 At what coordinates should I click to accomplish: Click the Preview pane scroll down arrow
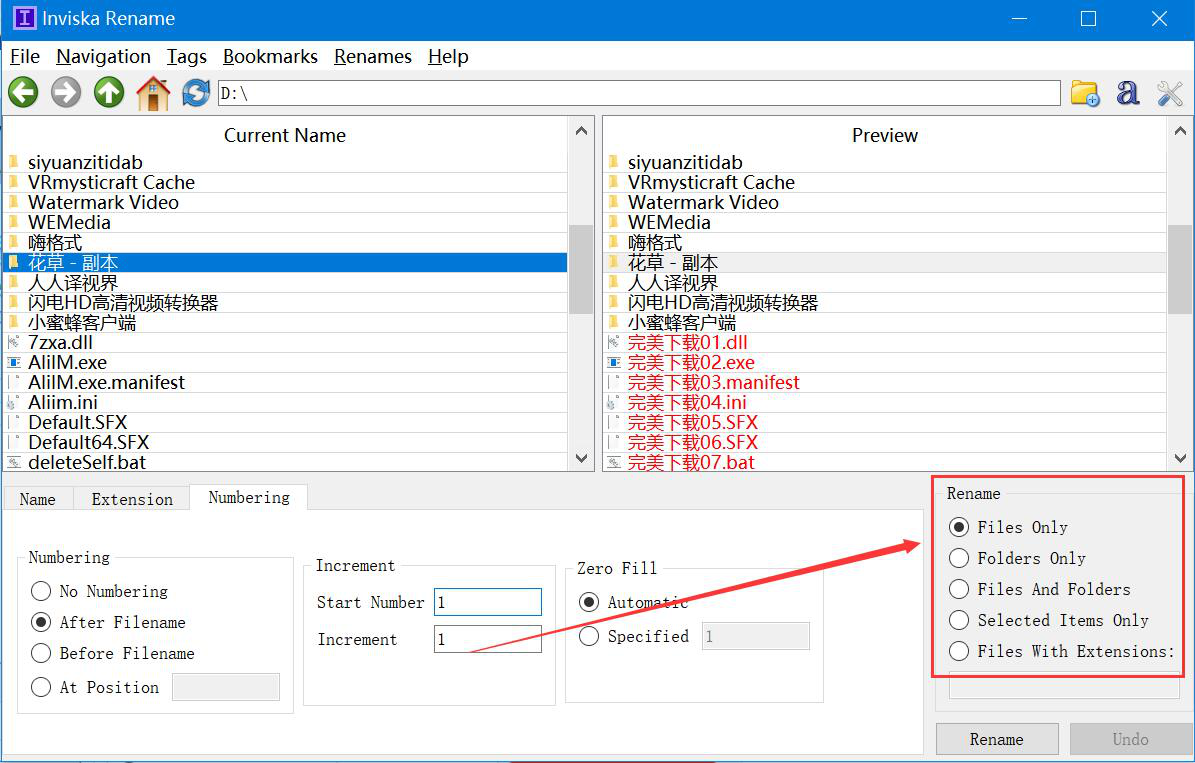pos(1181,458)
